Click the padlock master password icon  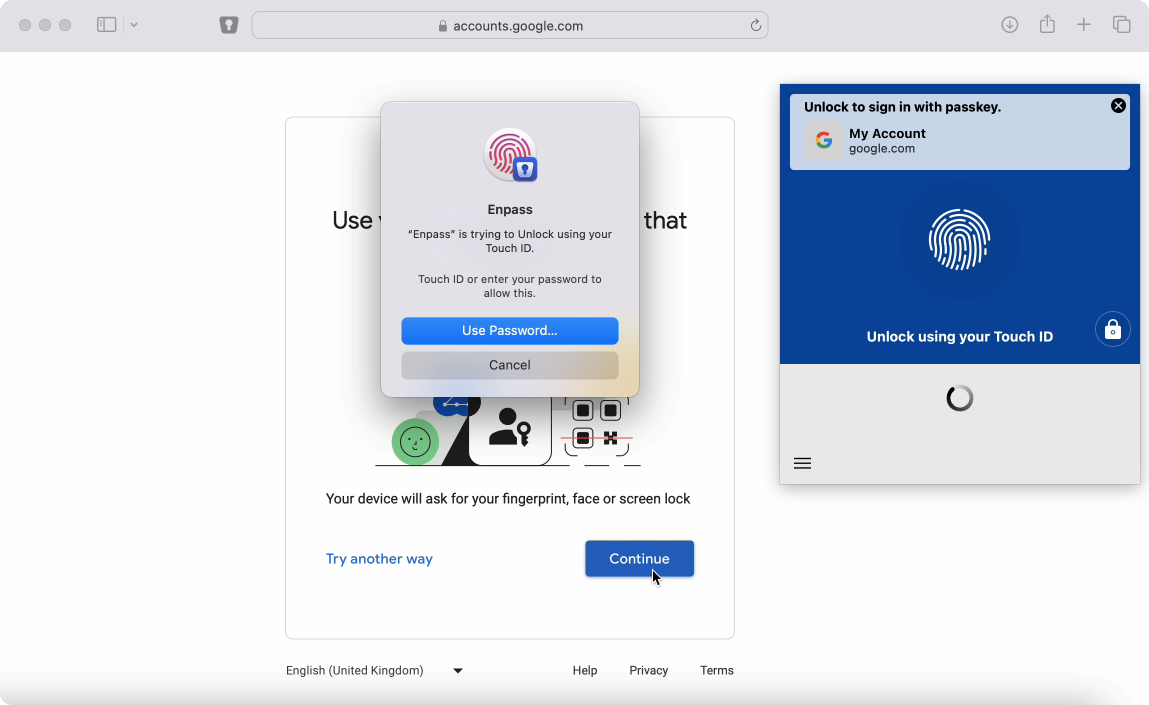pyautogui.click(x=1112, y=329)
